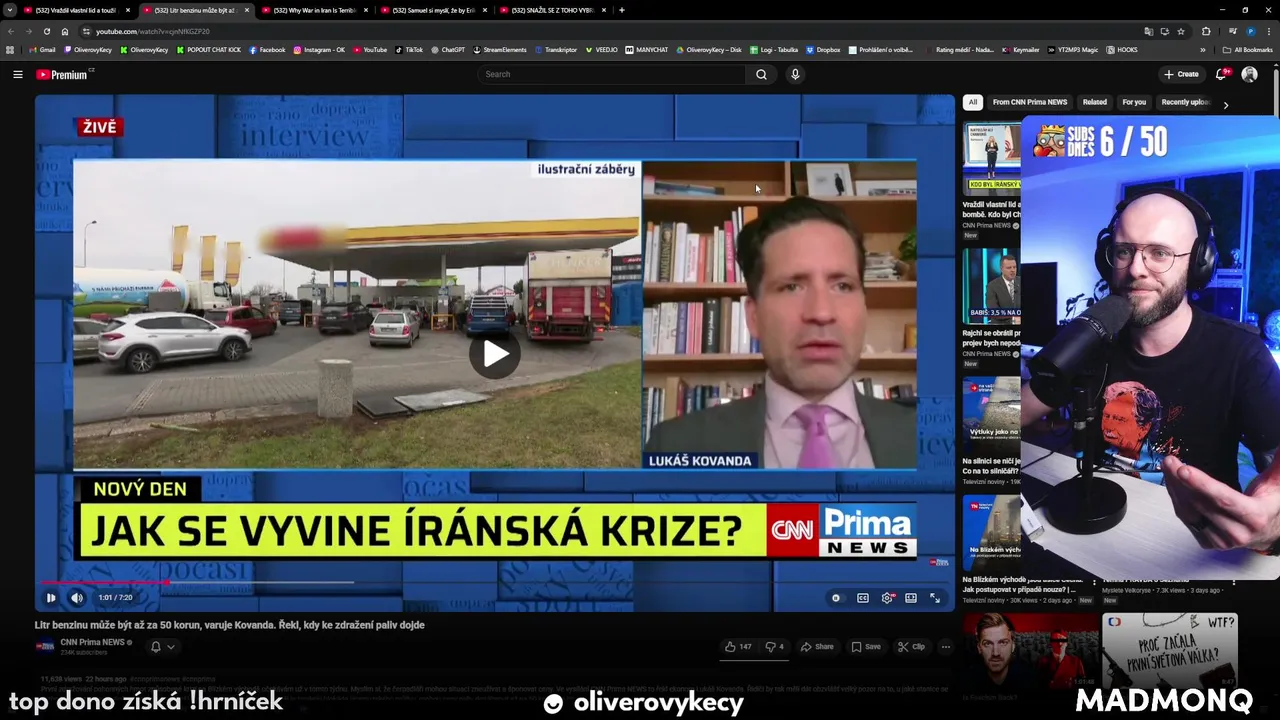1280x720 pixels.
Task: Select the 'For you' chip
Action: click(x=1134, y=102)
